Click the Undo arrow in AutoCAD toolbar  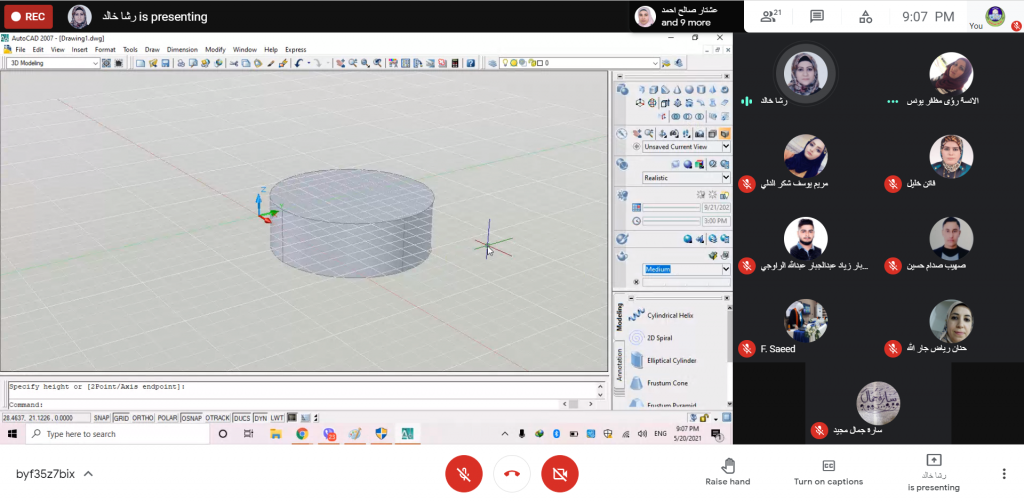pos(299,63)
